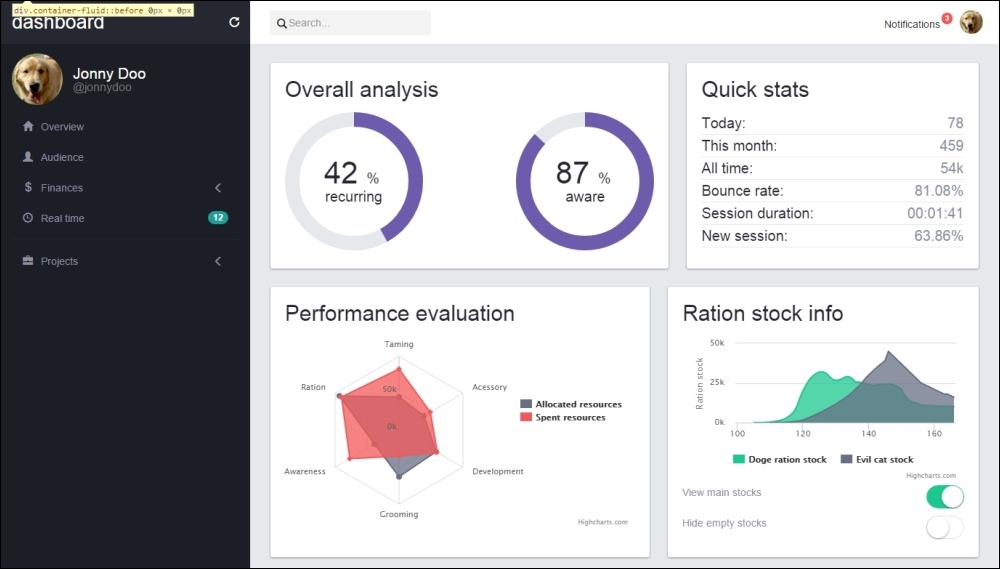
Task: Click the @jonnydoo username link
Action: coord(102,88)
